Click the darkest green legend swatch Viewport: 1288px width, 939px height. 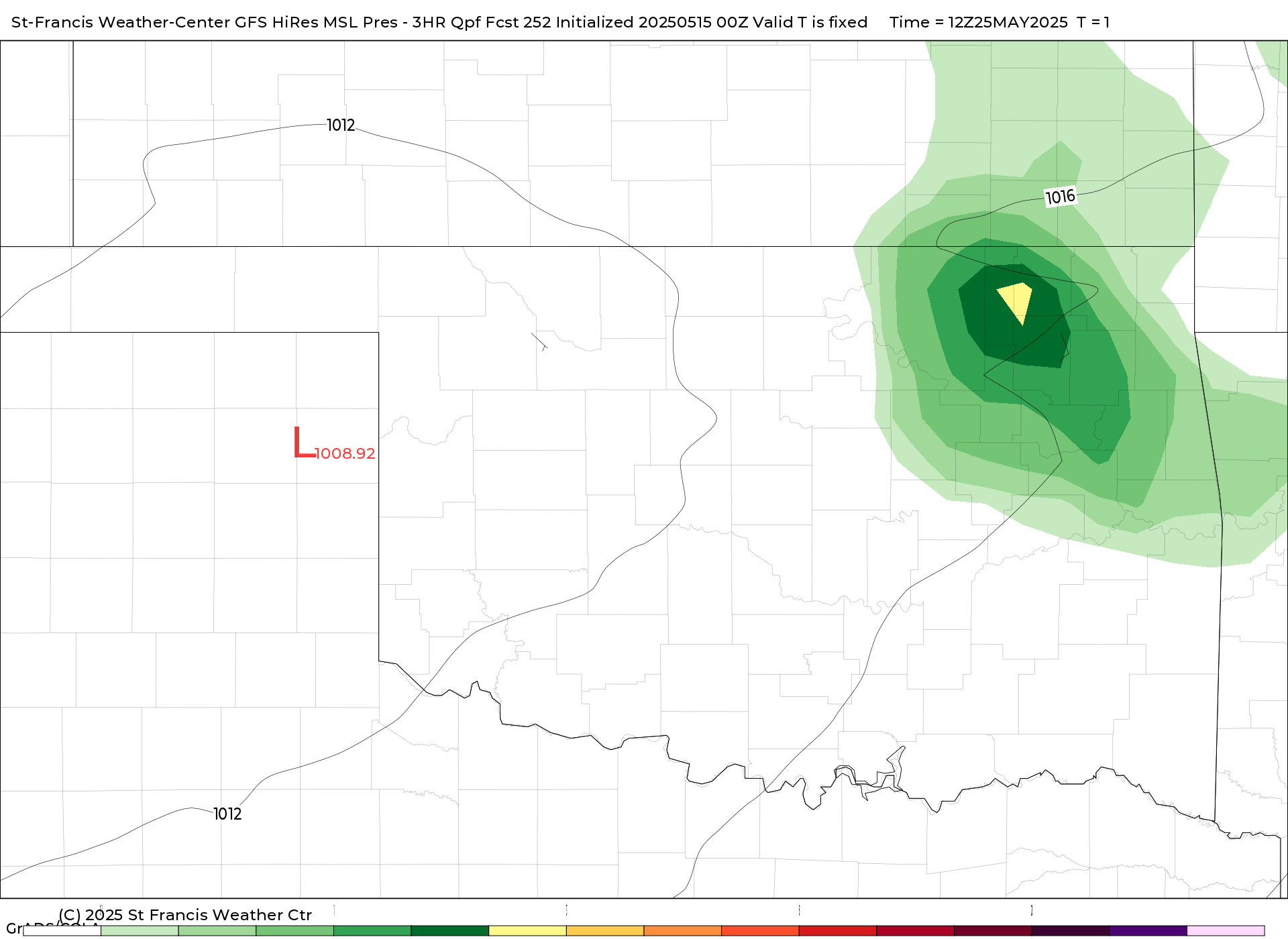(x=449, y=931)
